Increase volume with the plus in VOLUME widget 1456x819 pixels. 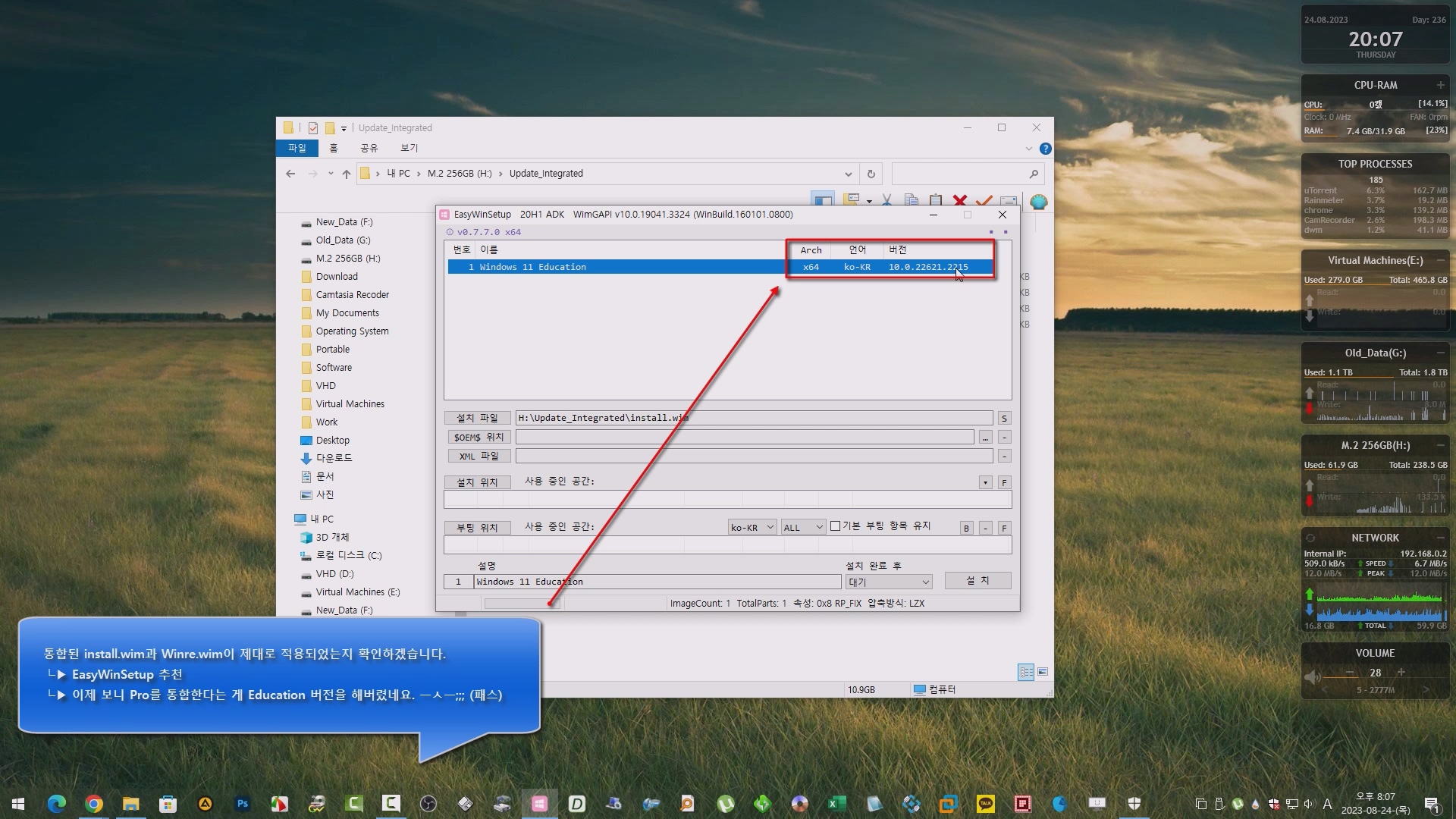tap(1401, 673)
